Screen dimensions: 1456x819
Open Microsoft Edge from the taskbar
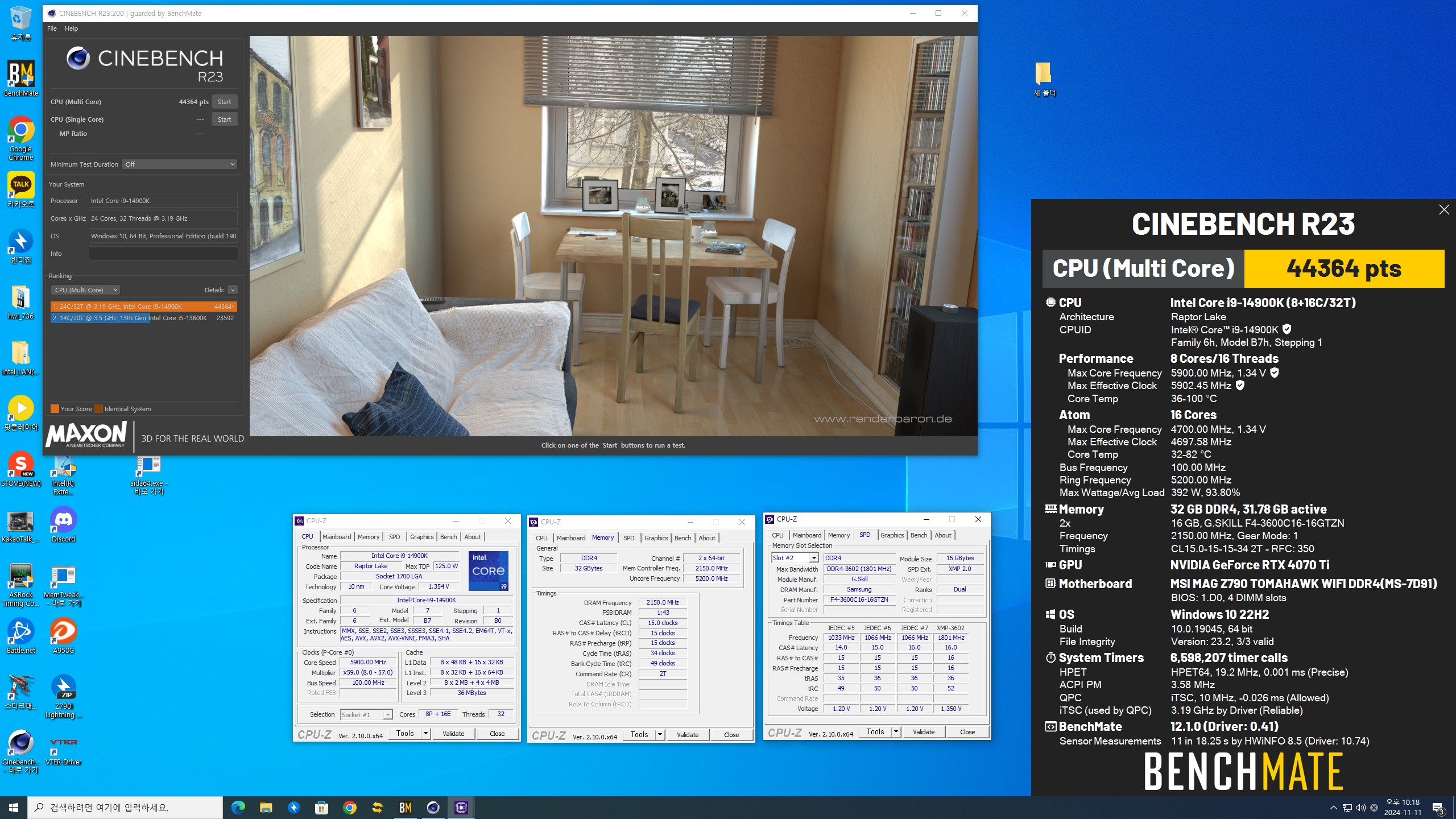pyautogui.click(x=238, y=808)
